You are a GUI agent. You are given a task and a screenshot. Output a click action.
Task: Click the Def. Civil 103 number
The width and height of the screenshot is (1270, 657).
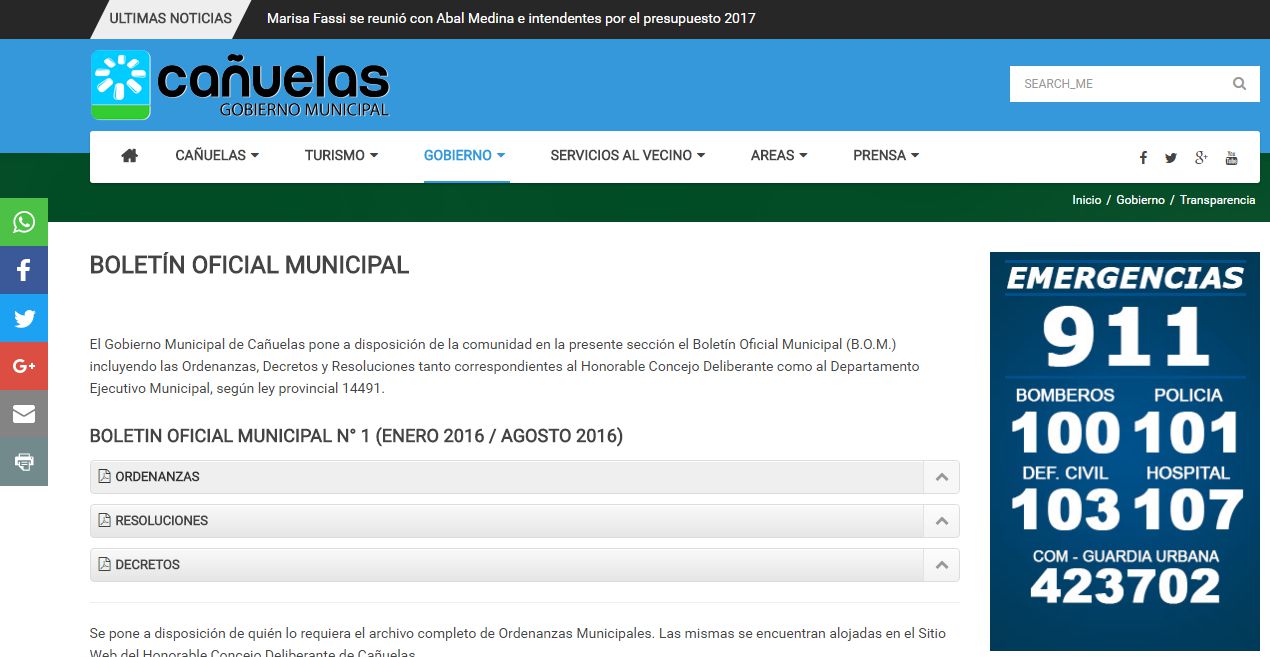pos(1065,510)
